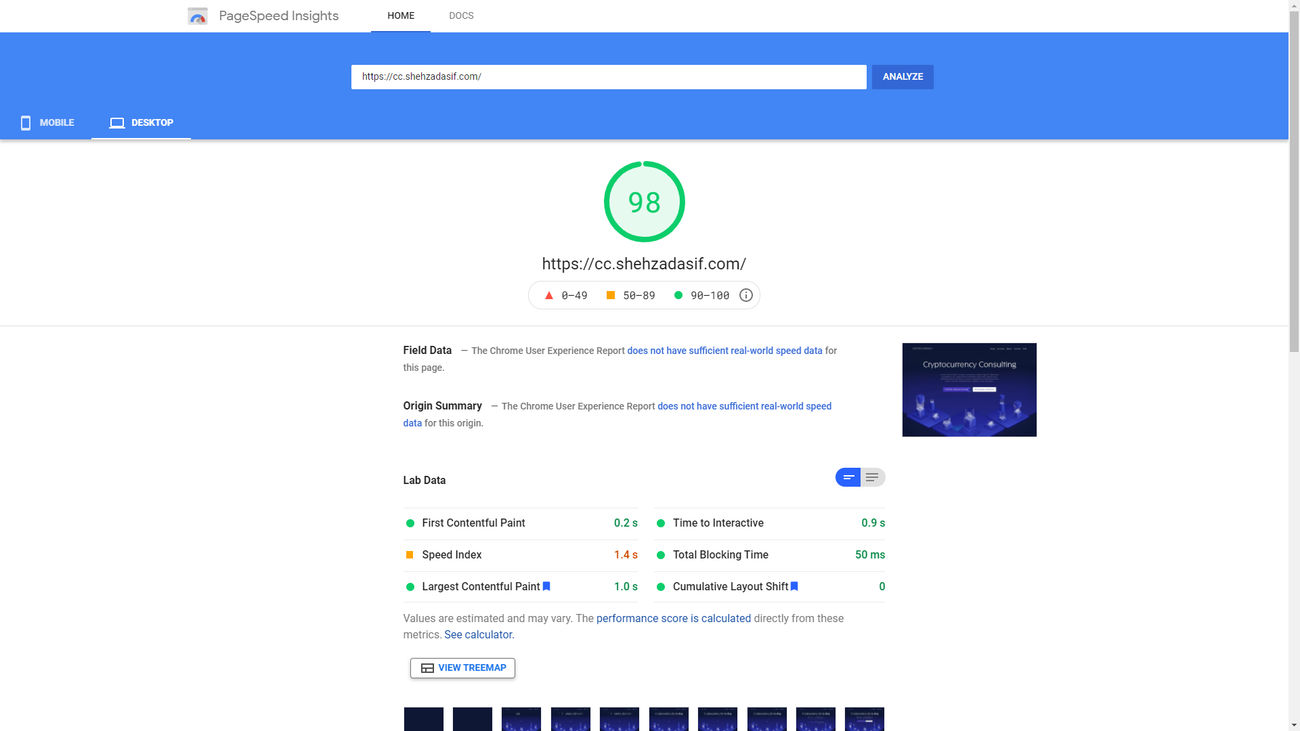1300x731 pixels.
Task: Click the PageSpeed Insights logo icon
Action: tap(197, 15)
